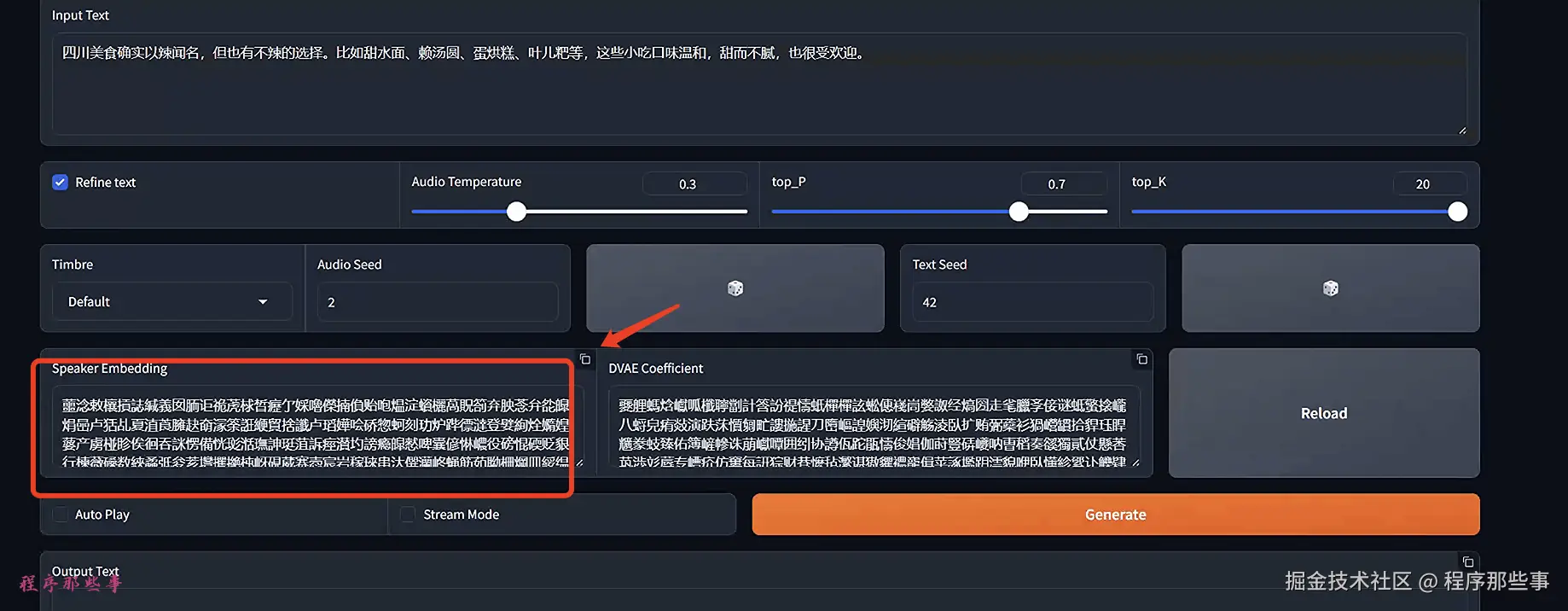Grab the Speaker Embedding resize handle
Viewport: 1568px width, 611px height.
(579, 463)
